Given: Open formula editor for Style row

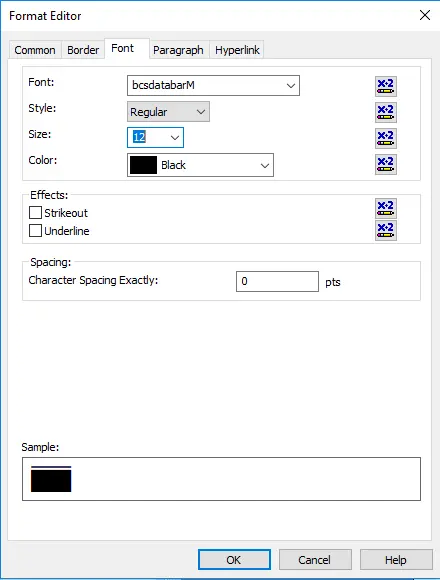Looking at the screenshot, I should [386, 112].
